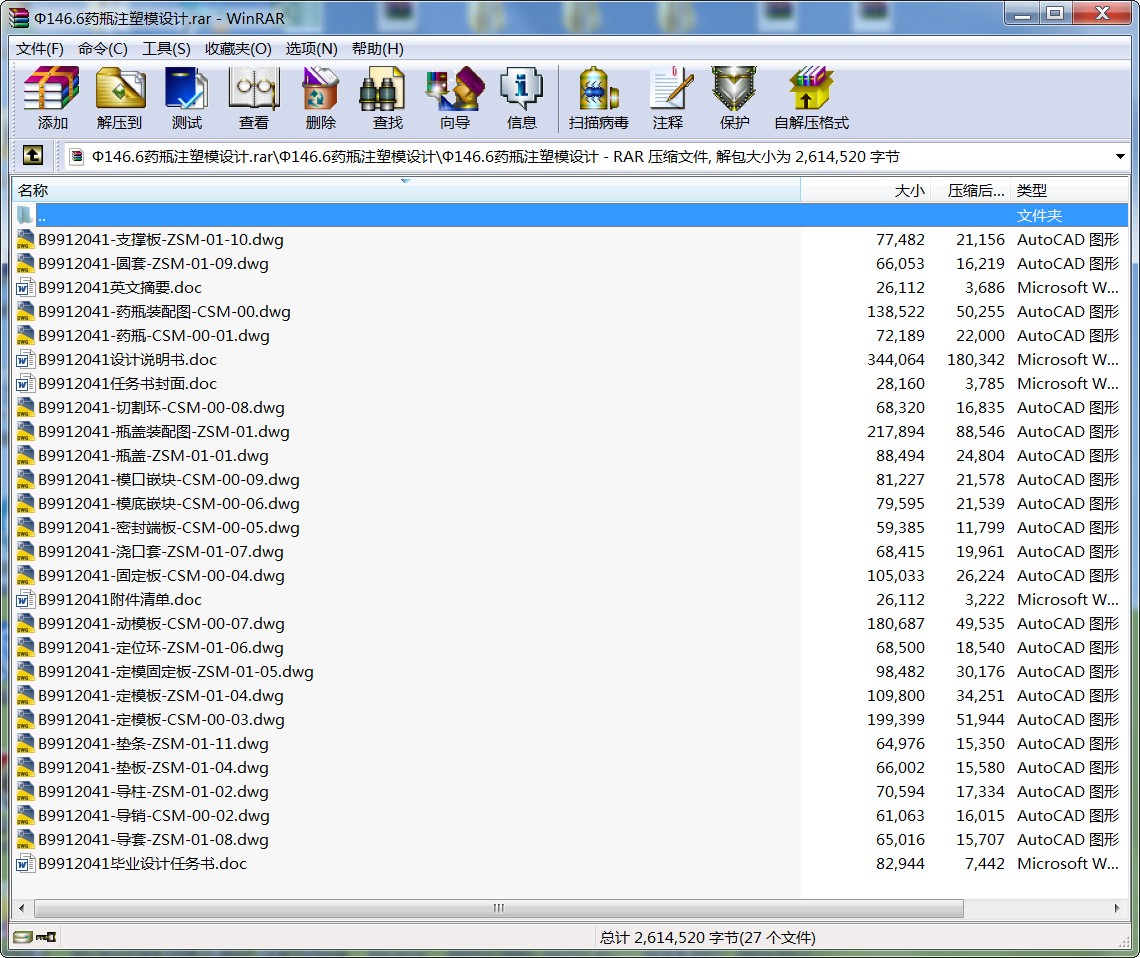Click the Delete (删除) toolbar icon
This screenshot has height=958, width=1140.
click(x=321, y=98)
